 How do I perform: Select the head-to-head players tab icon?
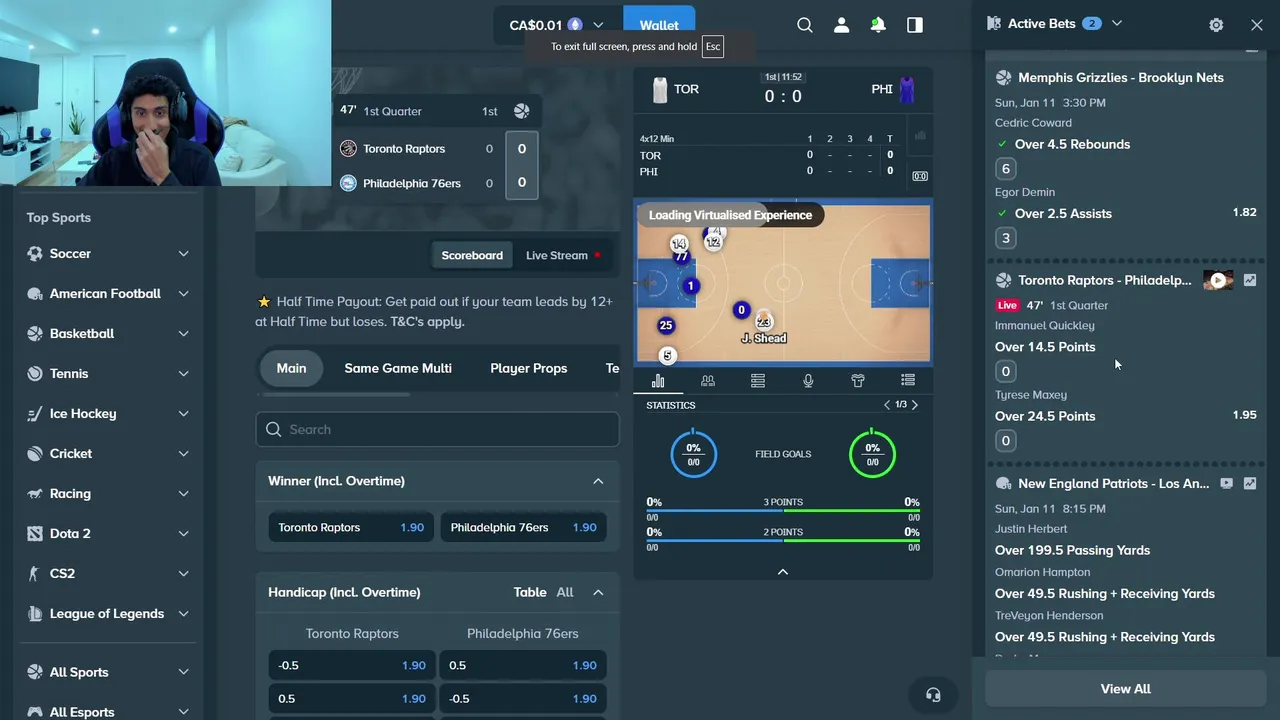(x=708, y=380)
